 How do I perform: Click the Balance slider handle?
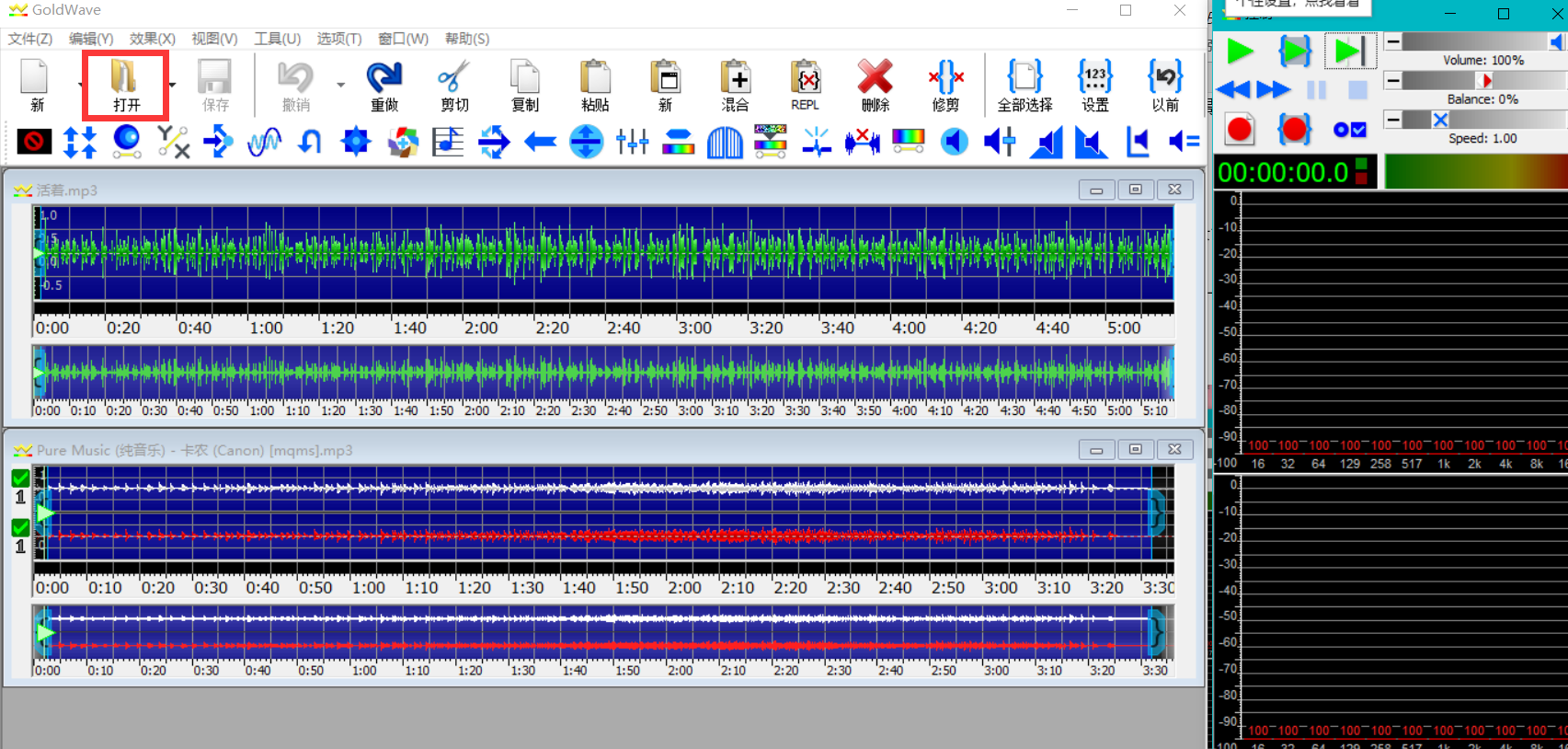tap(1485, 81)
